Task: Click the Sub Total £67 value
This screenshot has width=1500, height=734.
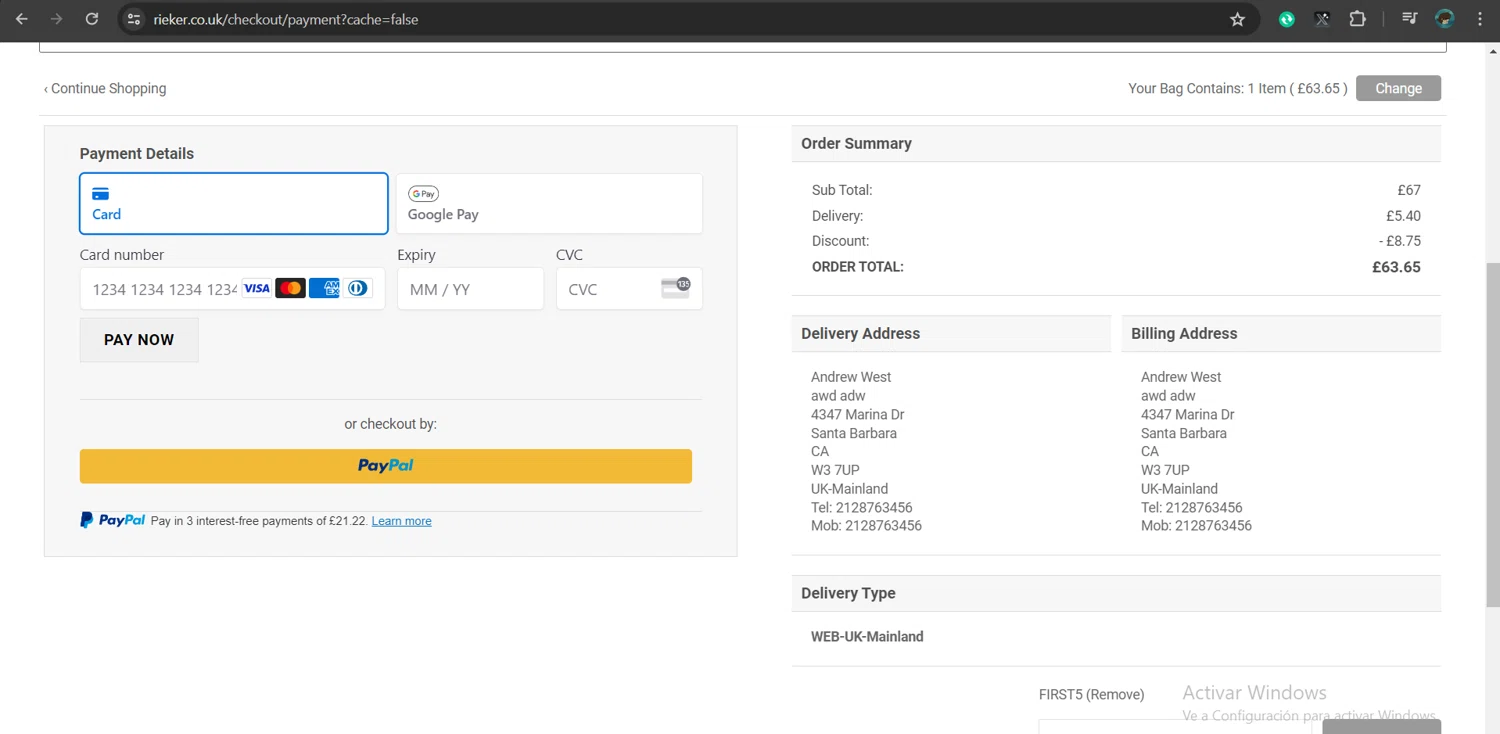Action: pos(1409,190)
